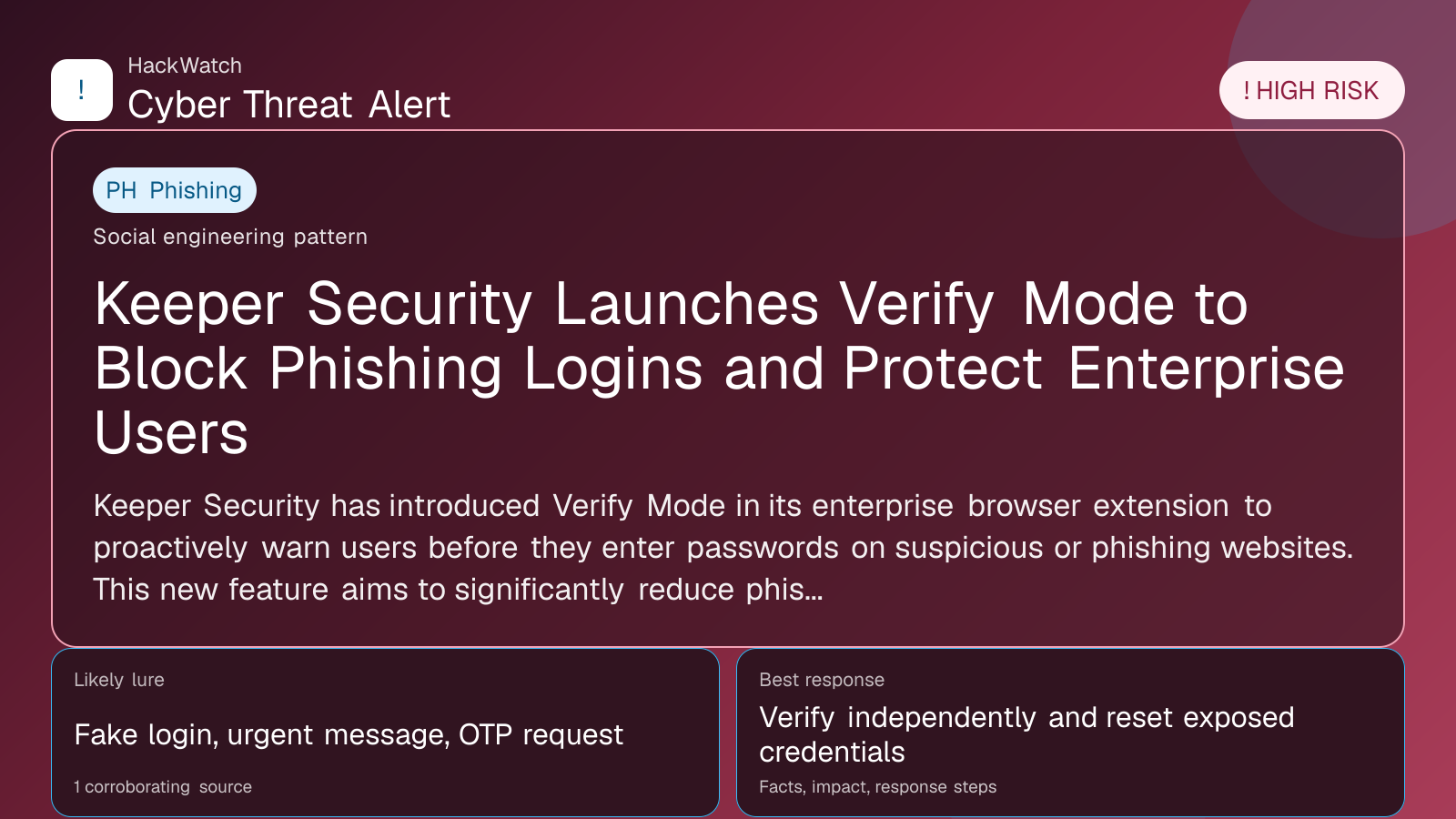Click Verify independently and reset credentials text
This screenshot has height=819, width=1456.
tap(1026, 734)
